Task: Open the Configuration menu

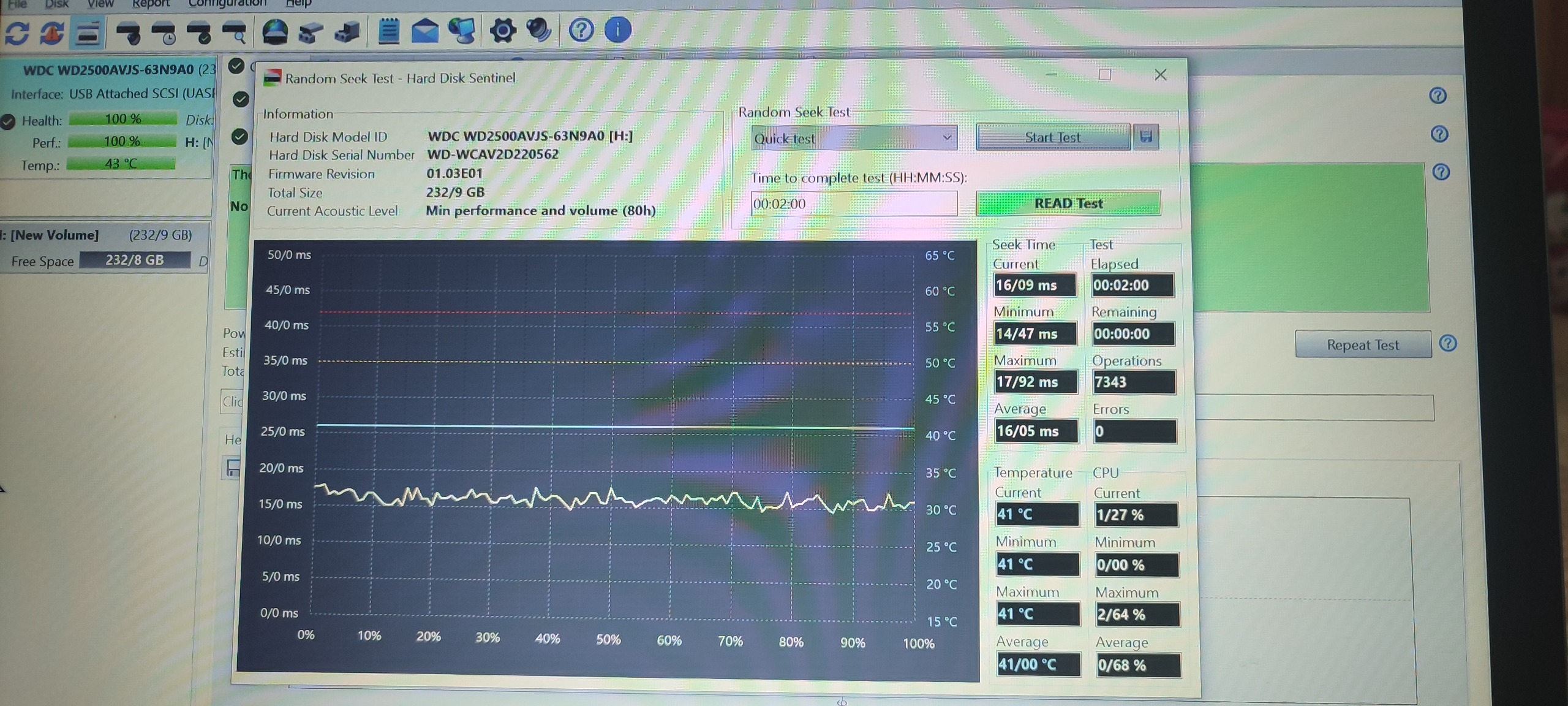Action: pos(227,4)
